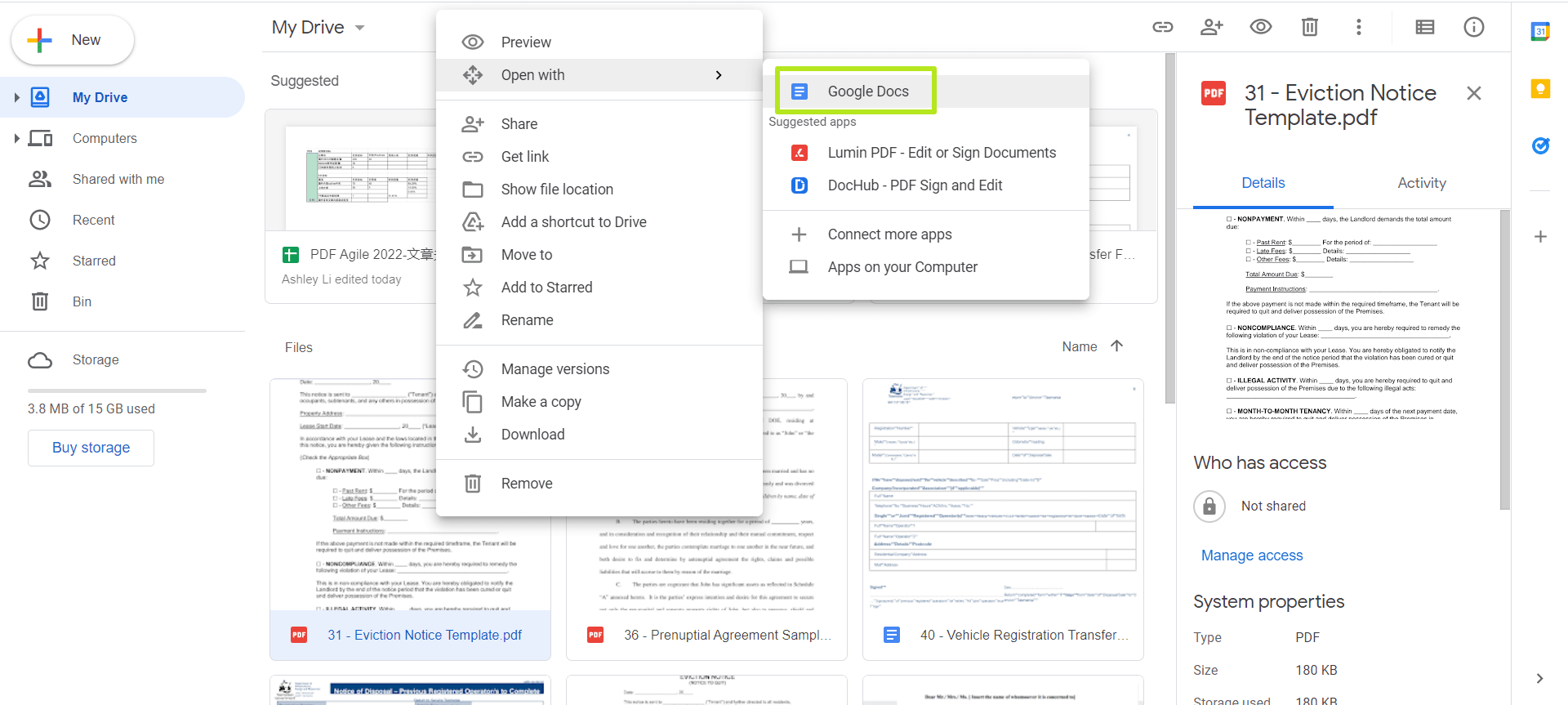The image size is (1568, 705).
Task: Select Make a copy
Action: [599, 401]
